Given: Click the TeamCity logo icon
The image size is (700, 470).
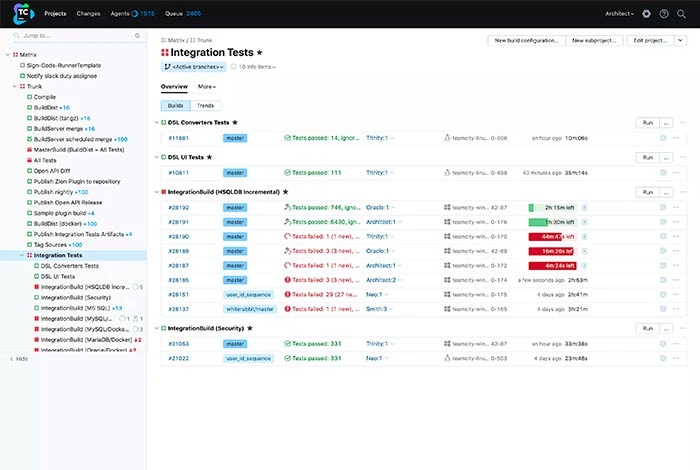Looking at the screenshot, I should 22,14.
